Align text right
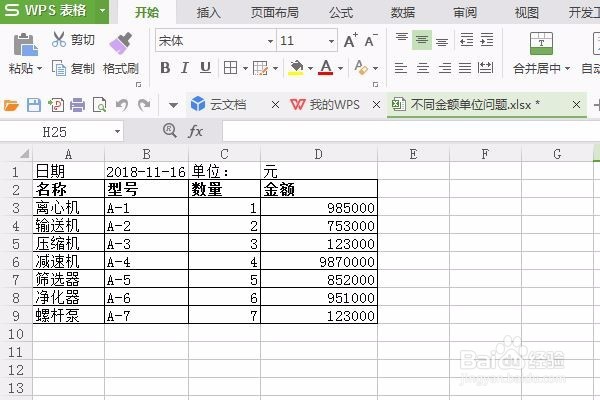This screenshot has height=400, width=600. click(x=445, y=68)
